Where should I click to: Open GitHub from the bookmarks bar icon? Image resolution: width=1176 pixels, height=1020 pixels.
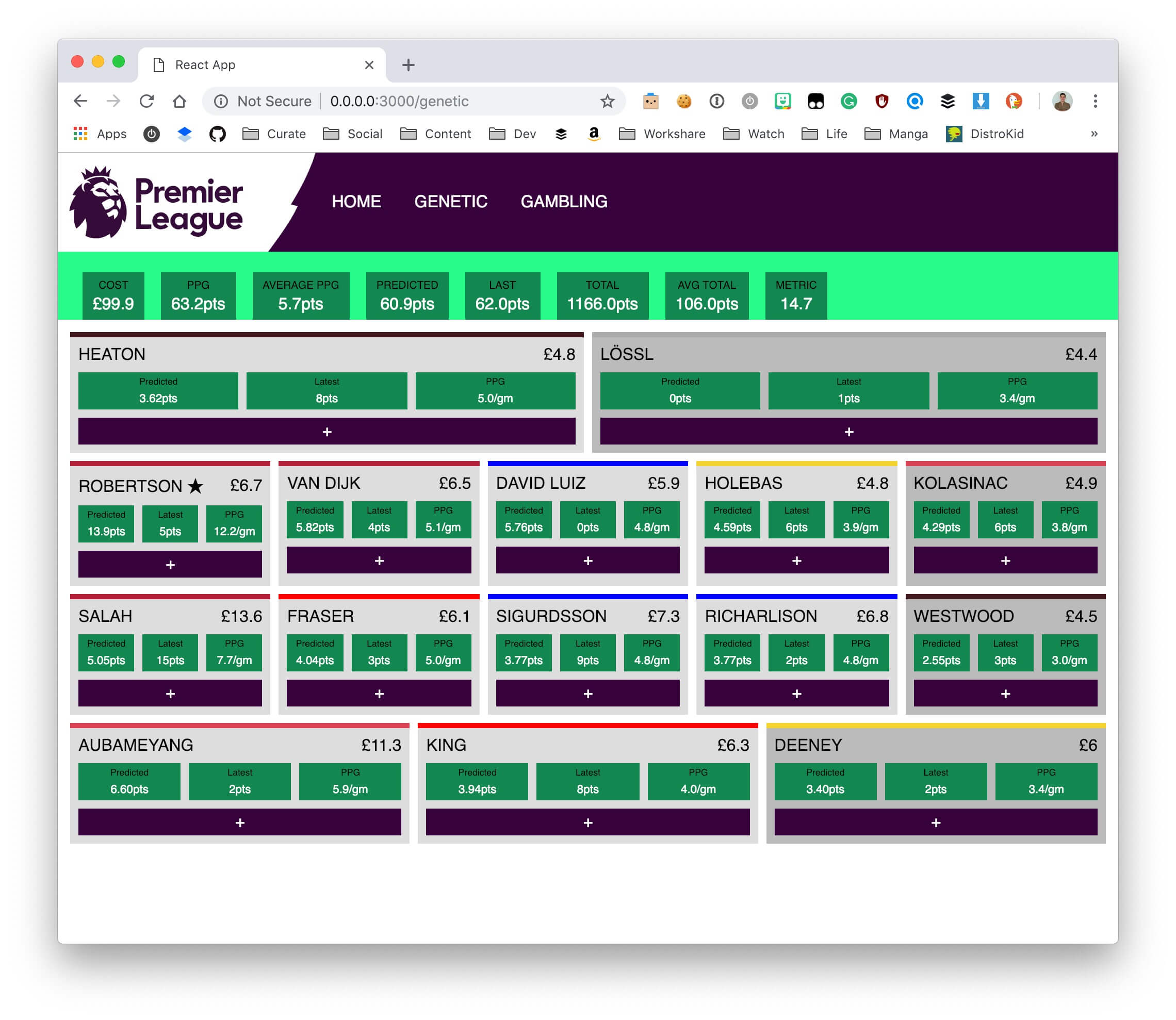[218, 134]
